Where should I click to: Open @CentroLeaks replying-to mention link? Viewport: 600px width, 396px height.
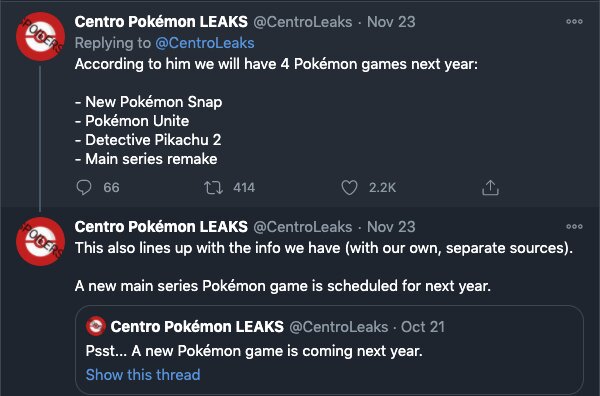pos(205,43)
